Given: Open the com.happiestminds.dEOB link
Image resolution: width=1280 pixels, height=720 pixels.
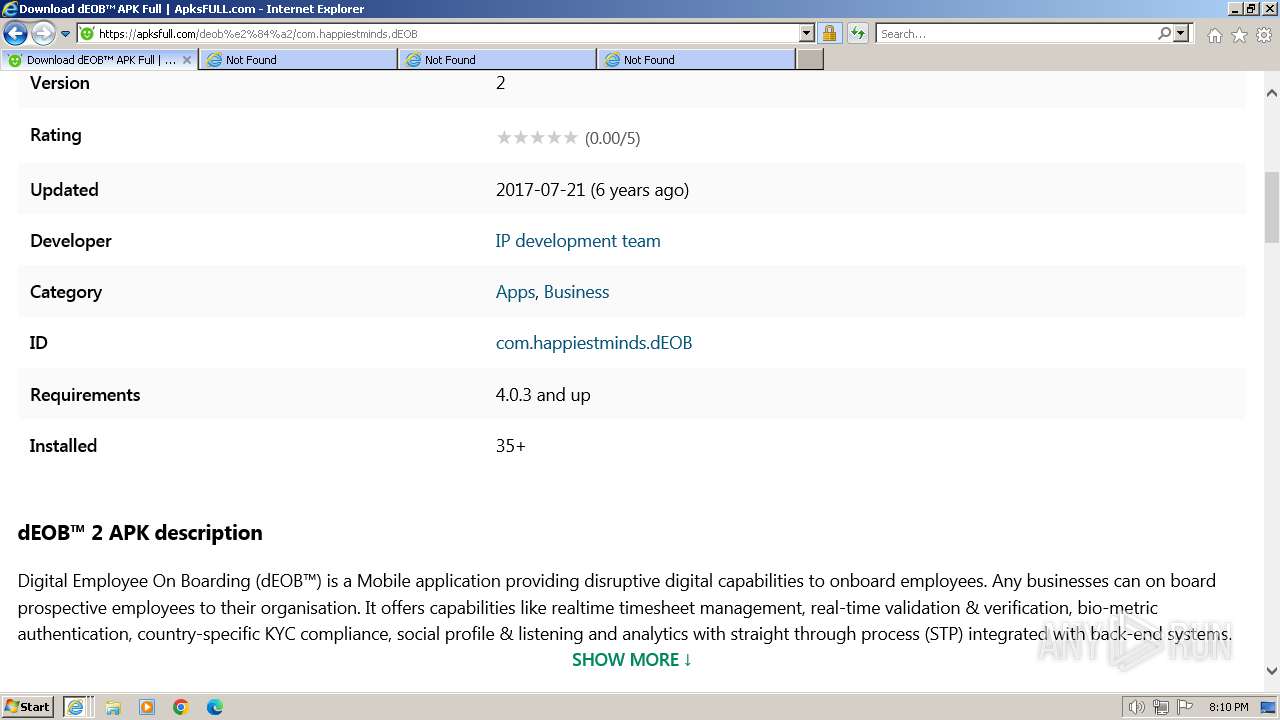Looking at the screenshot, I should [x=594, y=343].
